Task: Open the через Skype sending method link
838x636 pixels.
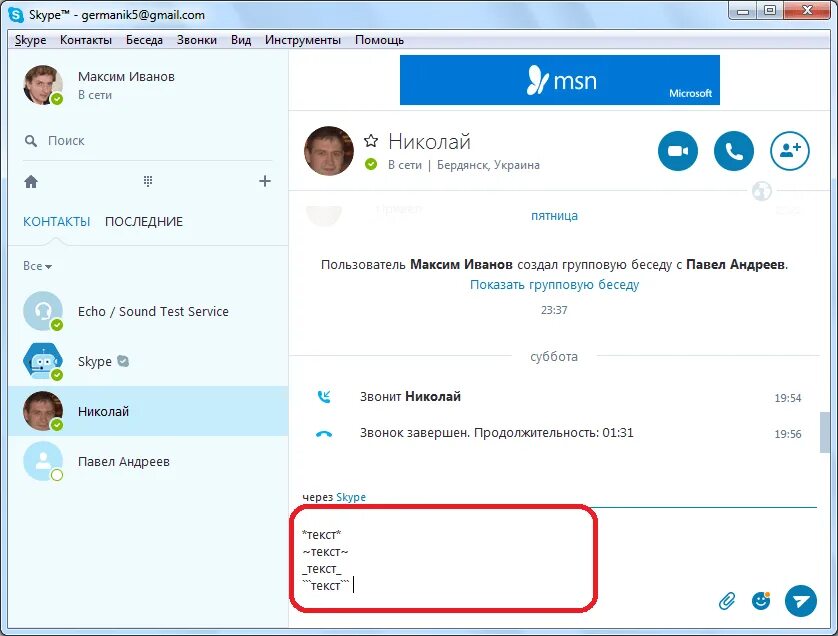Action: coord(351,497)
